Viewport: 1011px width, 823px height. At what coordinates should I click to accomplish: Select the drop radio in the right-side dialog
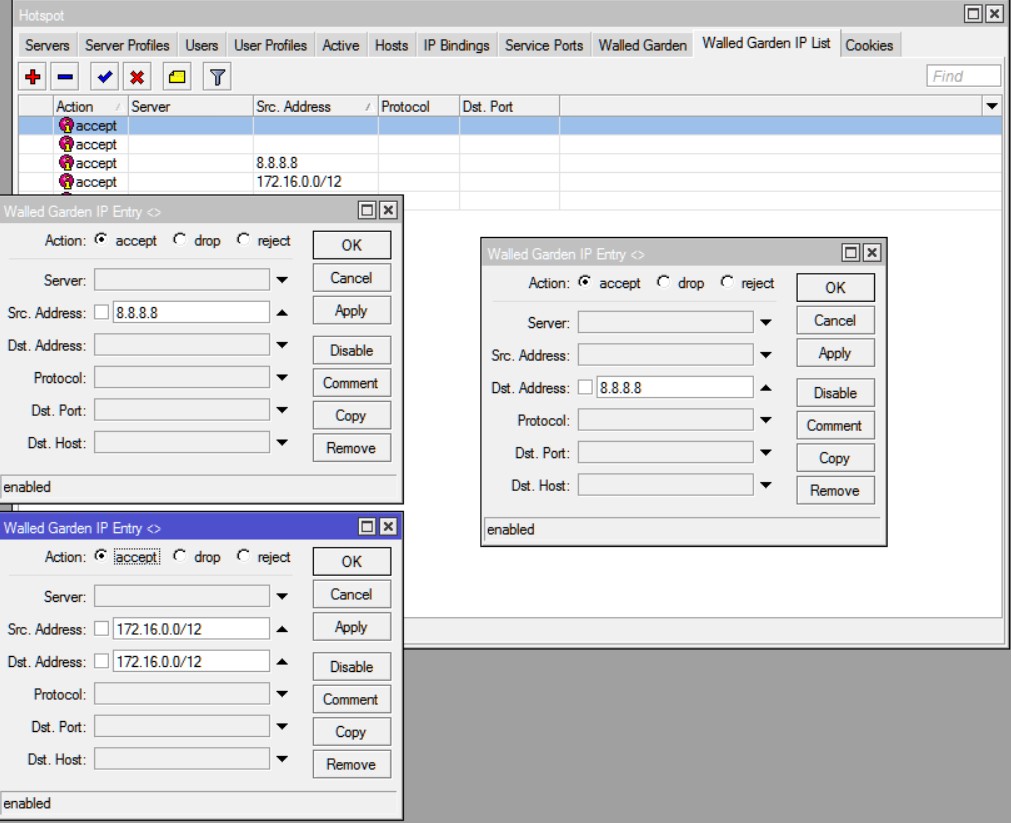coord(663,283)
